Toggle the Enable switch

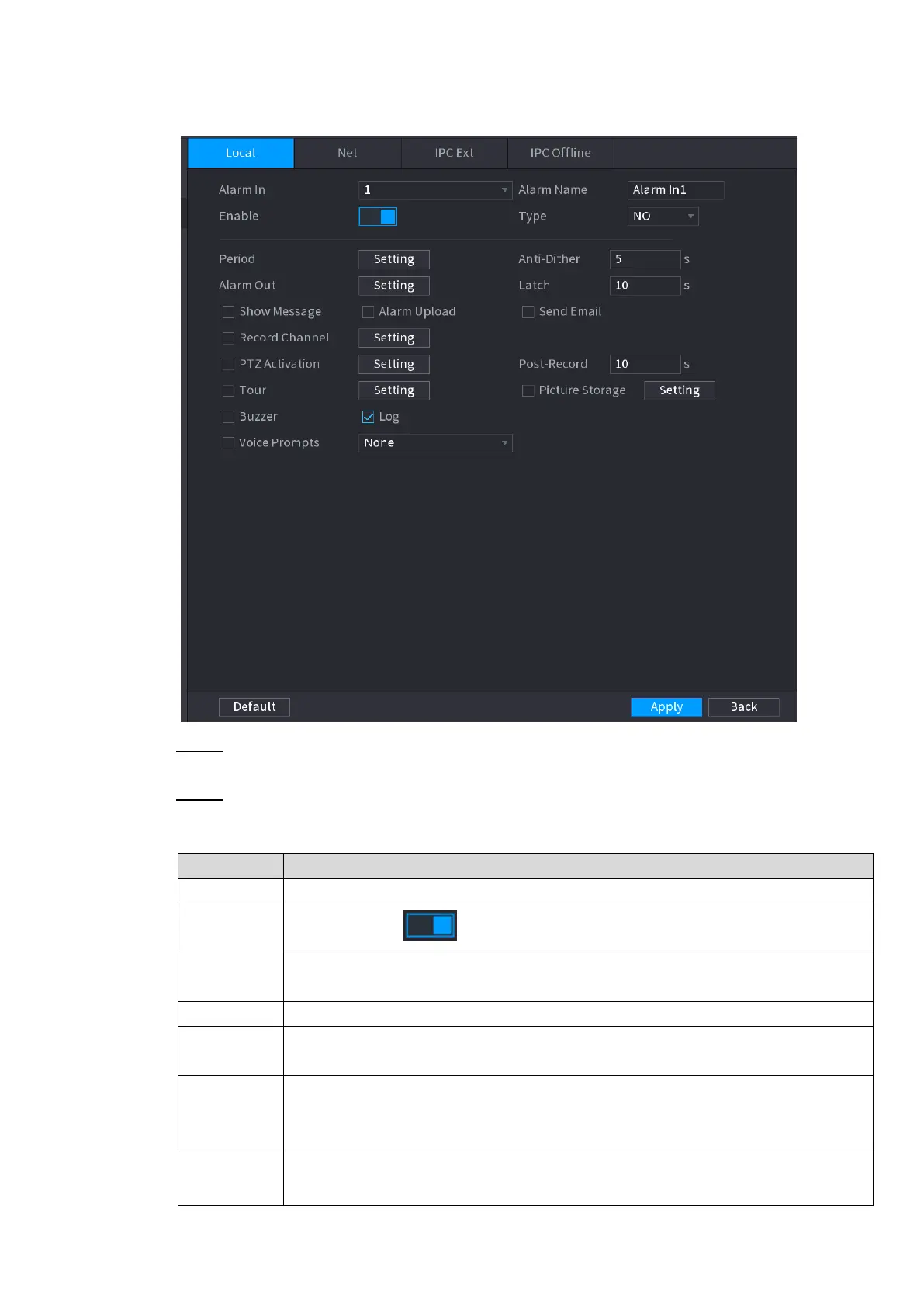pos(378,217)
